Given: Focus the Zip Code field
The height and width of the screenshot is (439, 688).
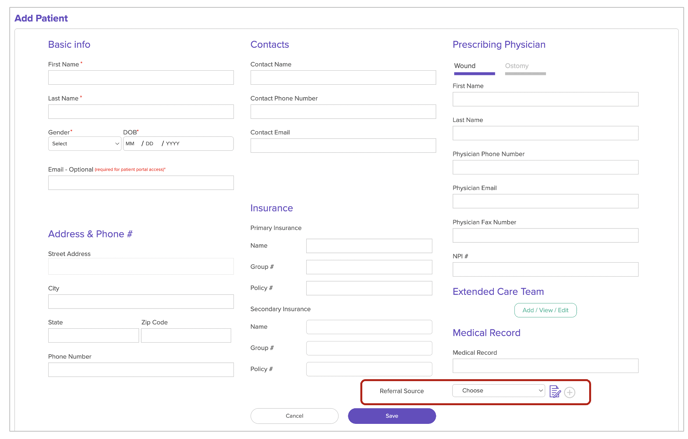Looking at the screenshot, I should click(187, 336).
